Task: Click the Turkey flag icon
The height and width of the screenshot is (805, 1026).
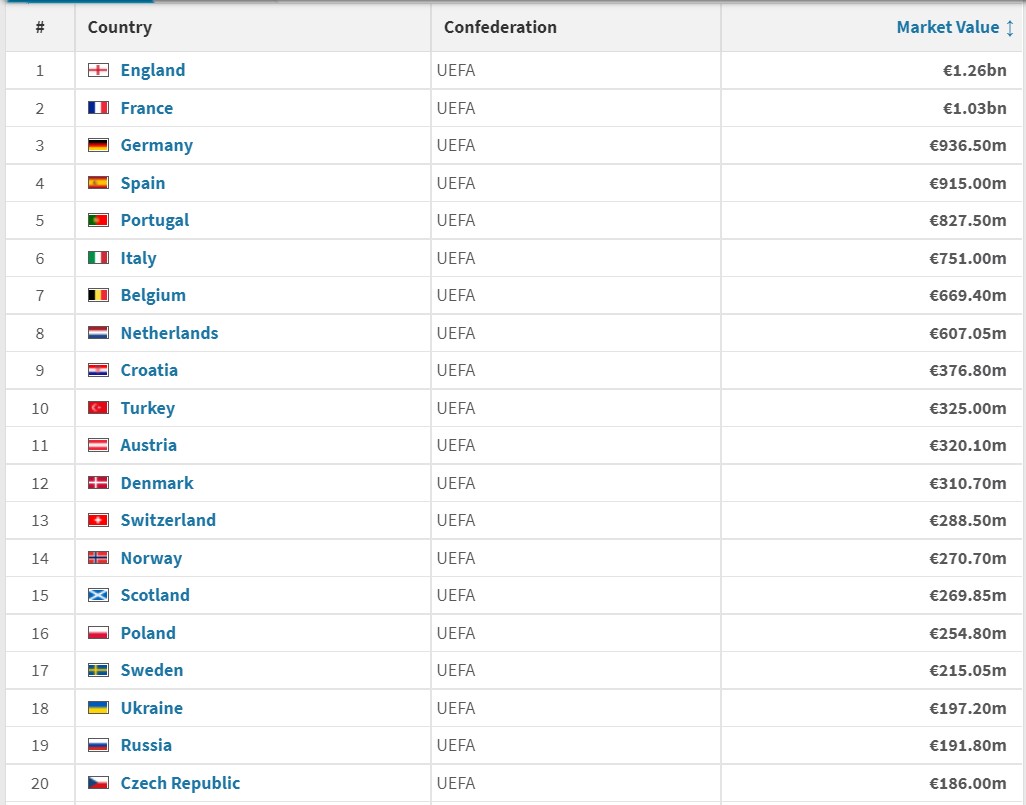Action: coord(98,408)
